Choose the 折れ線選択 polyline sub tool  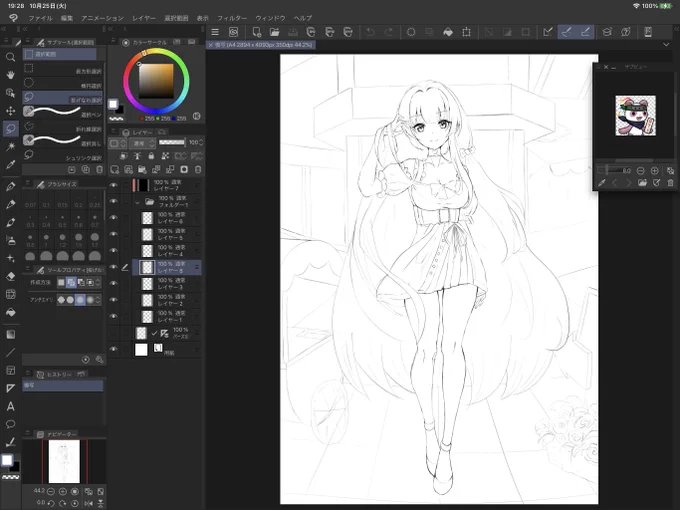point(63,126)
